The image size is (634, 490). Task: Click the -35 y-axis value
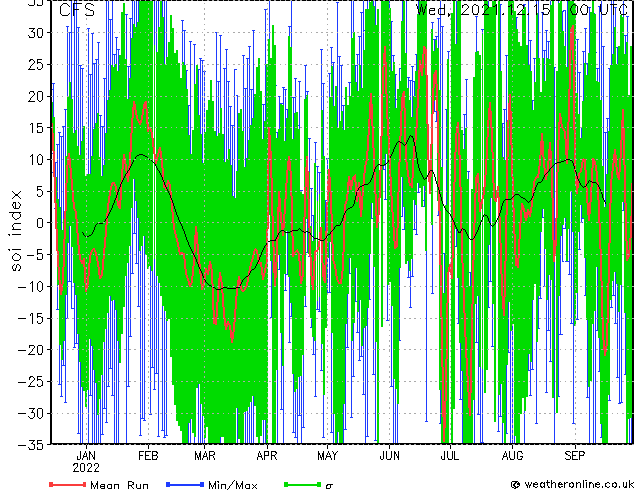[x=31, y=445]
